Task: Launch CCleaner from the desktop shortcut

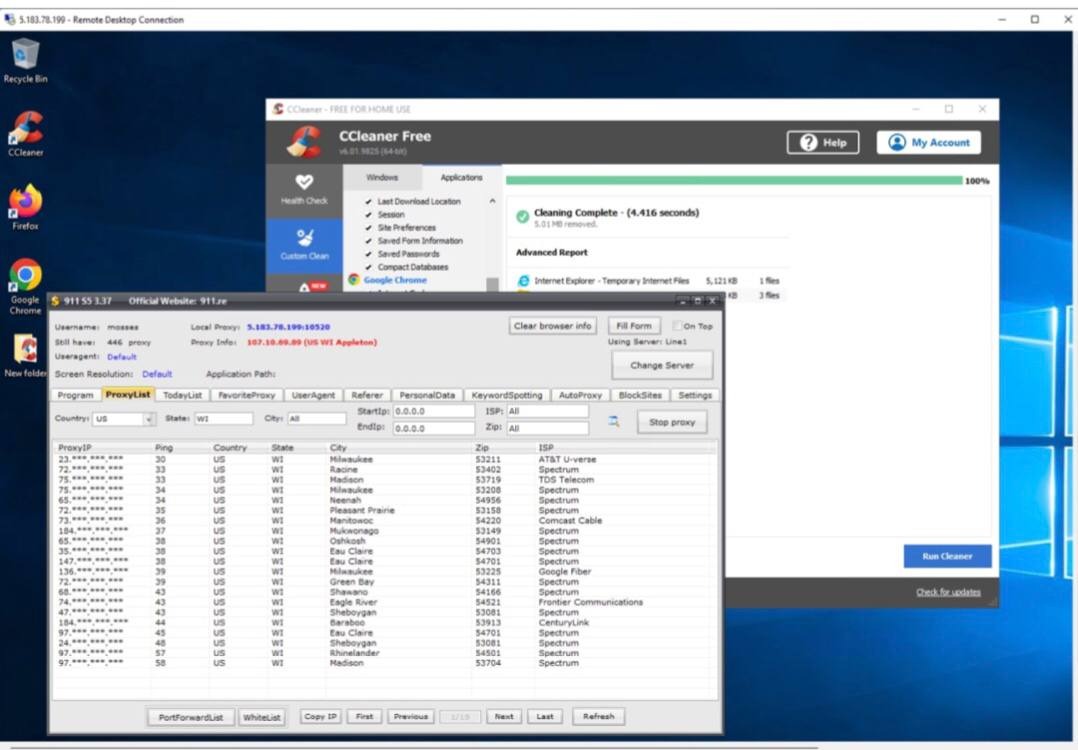Action: pos(25,133)
